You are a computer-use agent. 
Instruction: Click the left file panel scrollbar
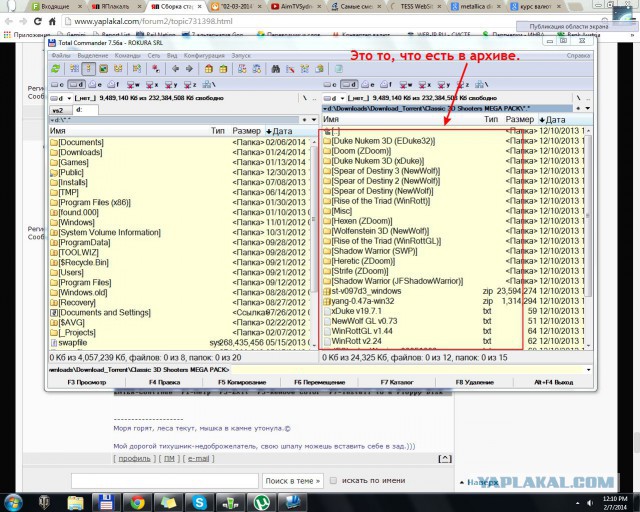(x=314, y=243)
